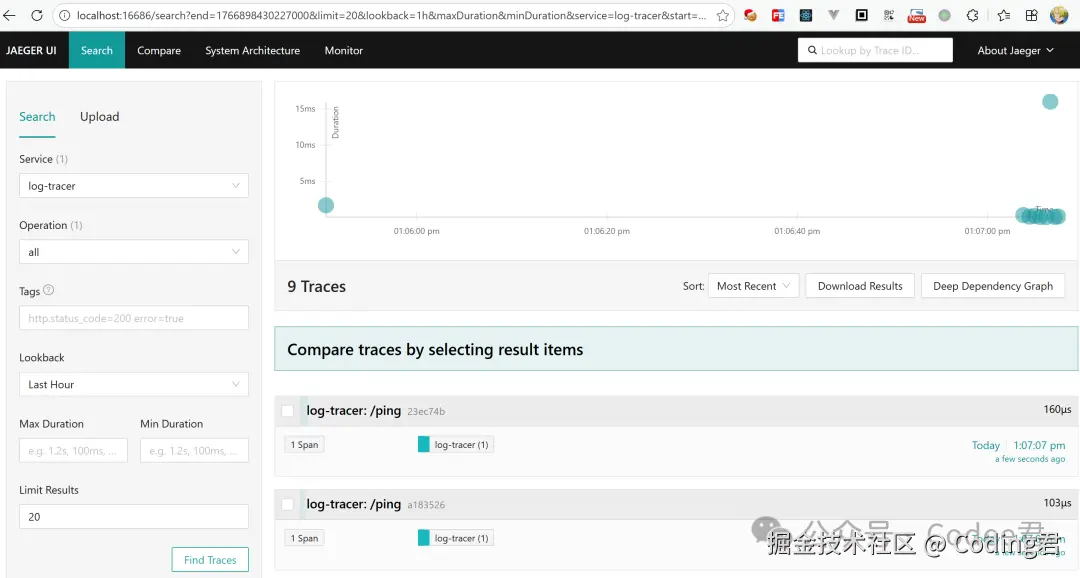Select the Search nav tab

point(96,50)
